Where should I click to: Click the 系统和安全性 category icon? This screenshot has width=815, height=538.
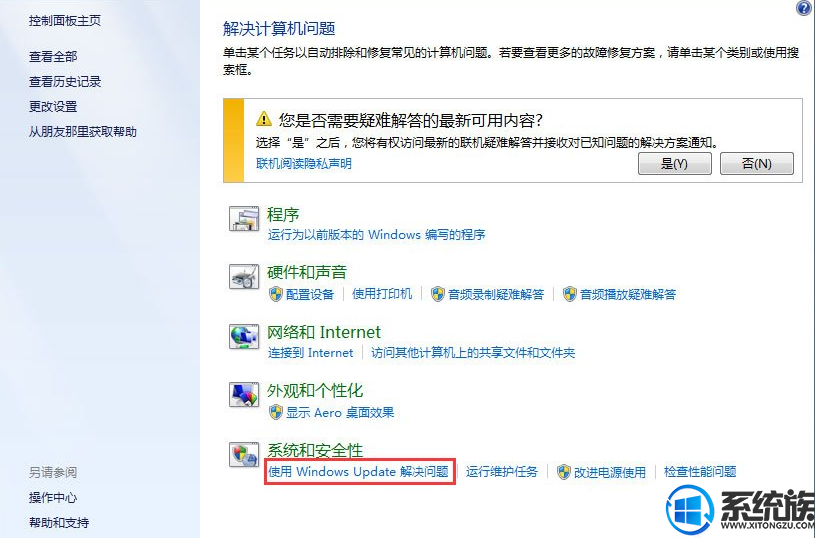point(244,454)
